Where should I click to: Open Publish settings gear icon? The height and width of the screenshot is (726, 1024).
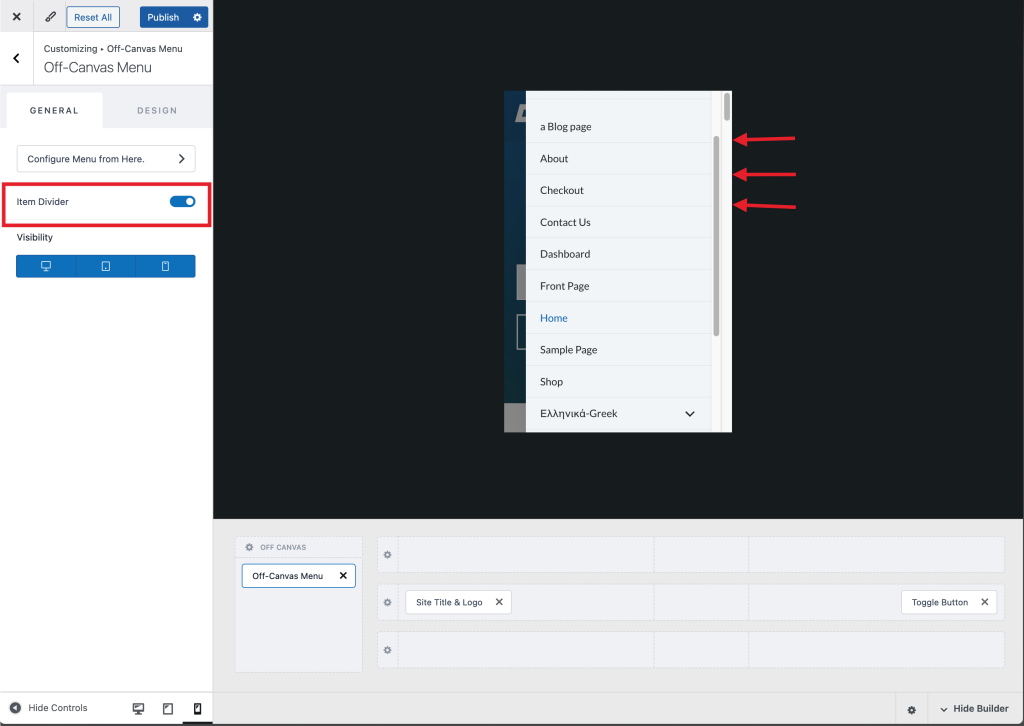tap(197, 17)
